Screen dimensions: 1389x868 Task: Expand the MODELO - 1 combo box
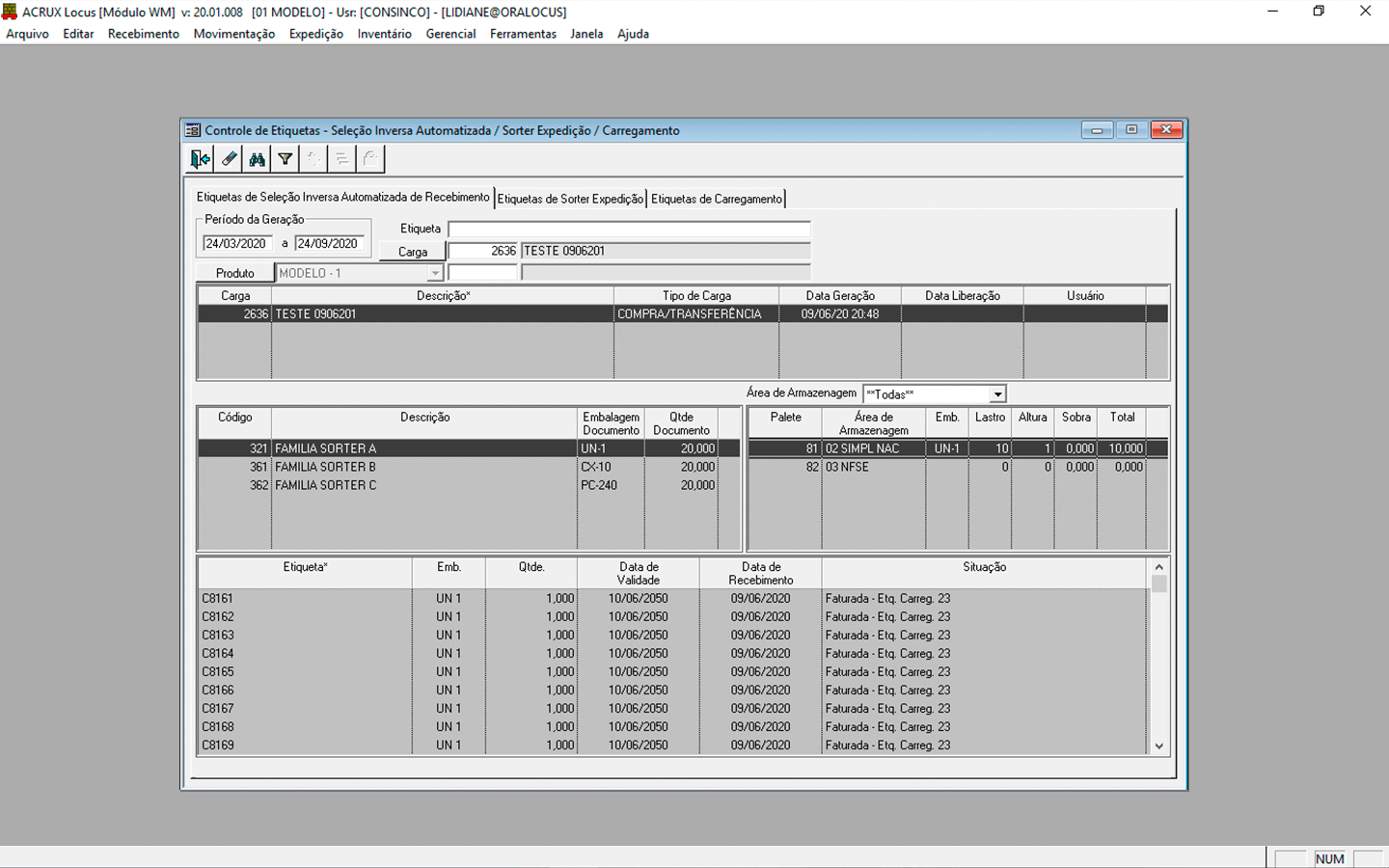coord(435,274)
